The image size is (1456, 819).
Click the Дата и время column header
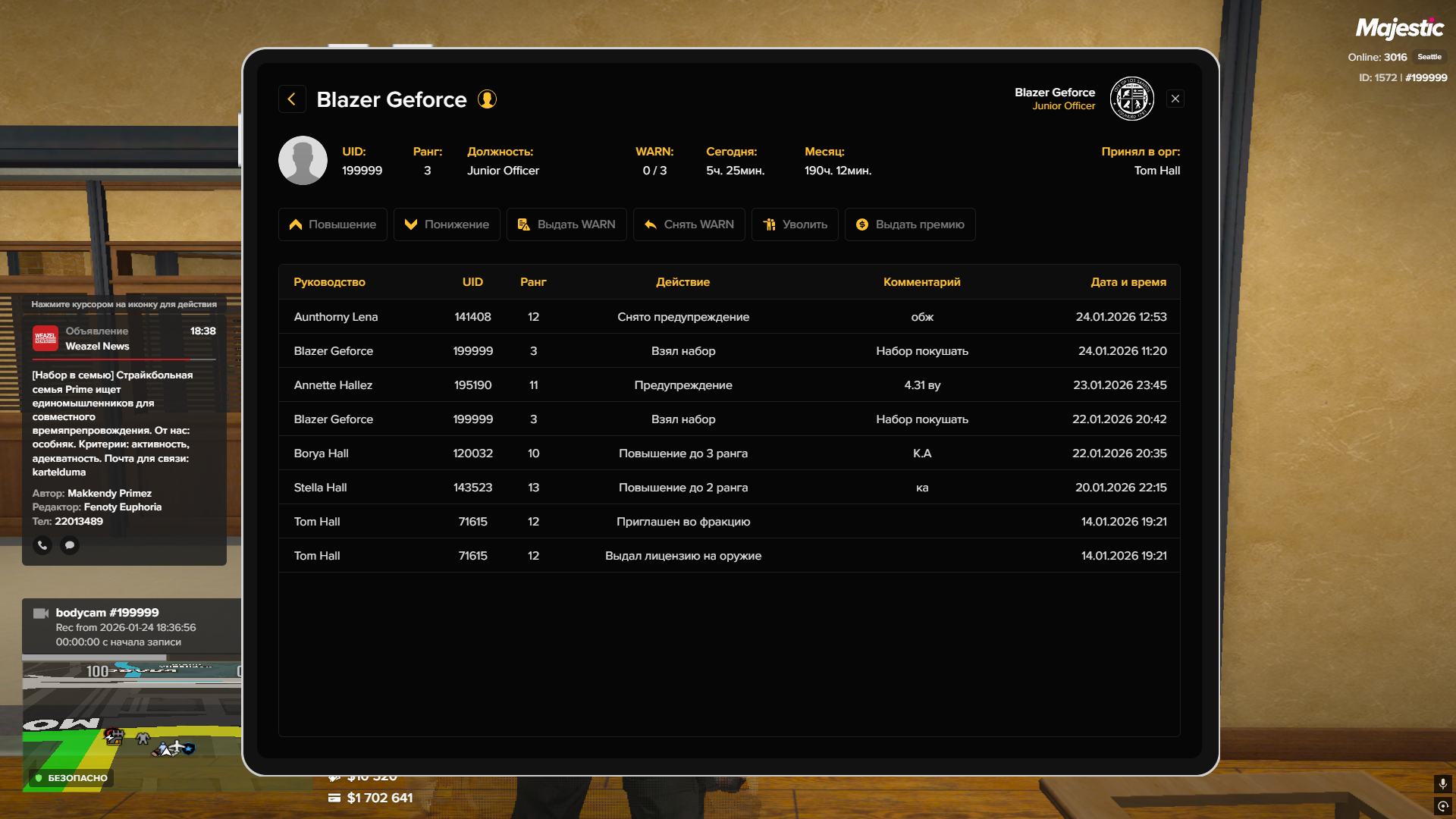[x=1128, y=282]
